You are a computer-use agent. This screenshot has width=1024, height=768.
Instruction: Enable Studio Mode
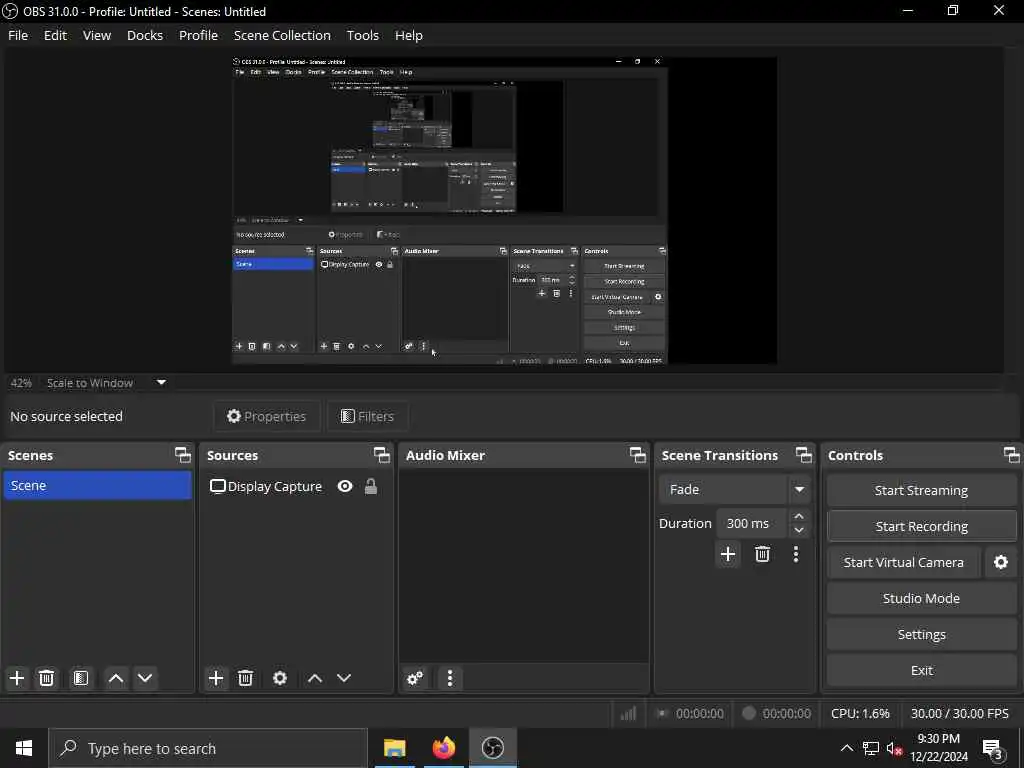click(x=921, y=598)
